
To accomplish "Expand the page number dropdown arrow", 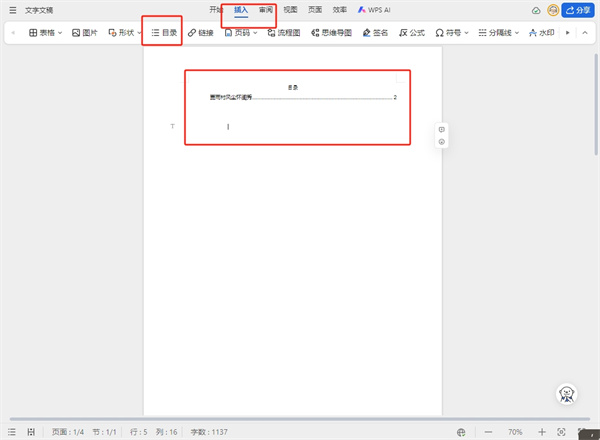I will pos(255,33).
